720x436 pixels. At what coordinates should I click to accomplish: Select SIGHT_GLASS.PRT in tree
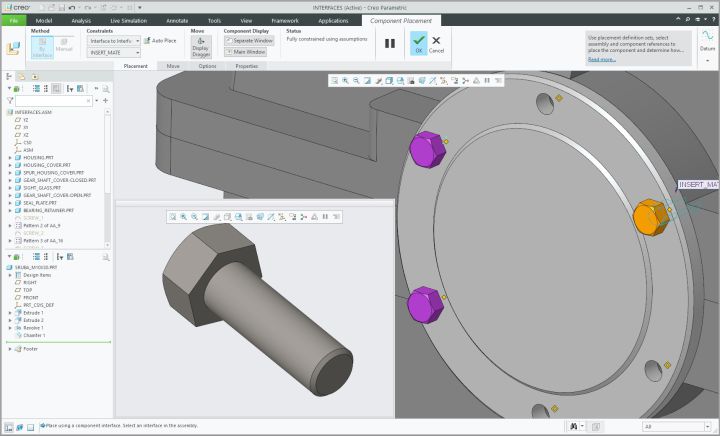tap(42, 188)
